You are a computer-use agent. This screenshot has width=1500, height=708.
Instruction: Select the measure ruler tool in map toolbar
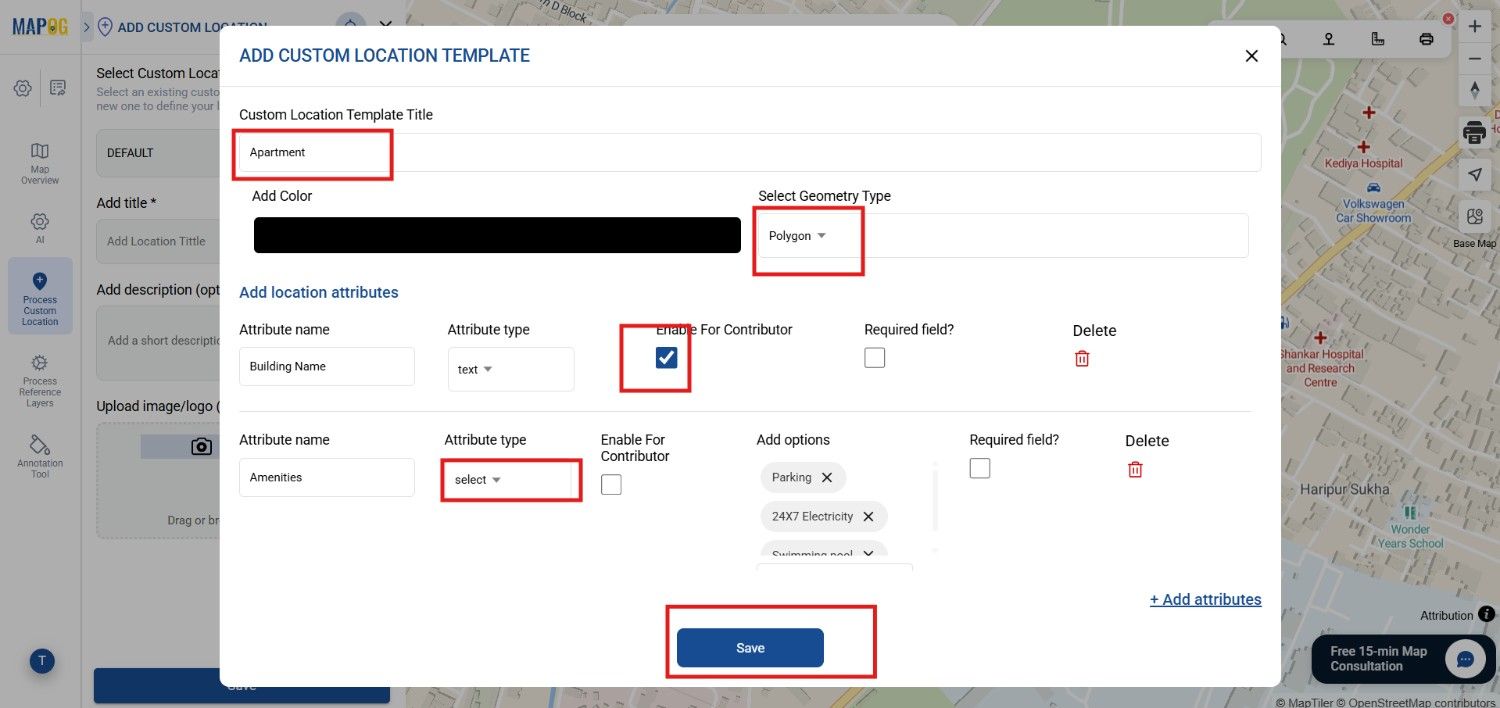(x=1378, y=39)
